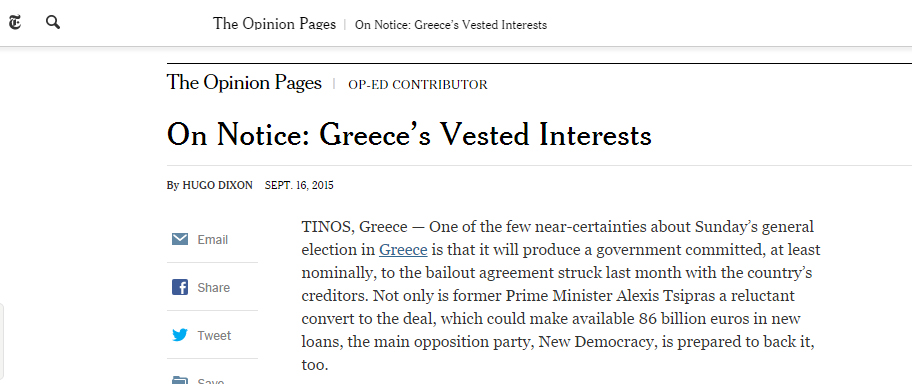Follow the Greece hyperlink in the article
Viewport: 912px width, 384px height.
coord(403,250)
